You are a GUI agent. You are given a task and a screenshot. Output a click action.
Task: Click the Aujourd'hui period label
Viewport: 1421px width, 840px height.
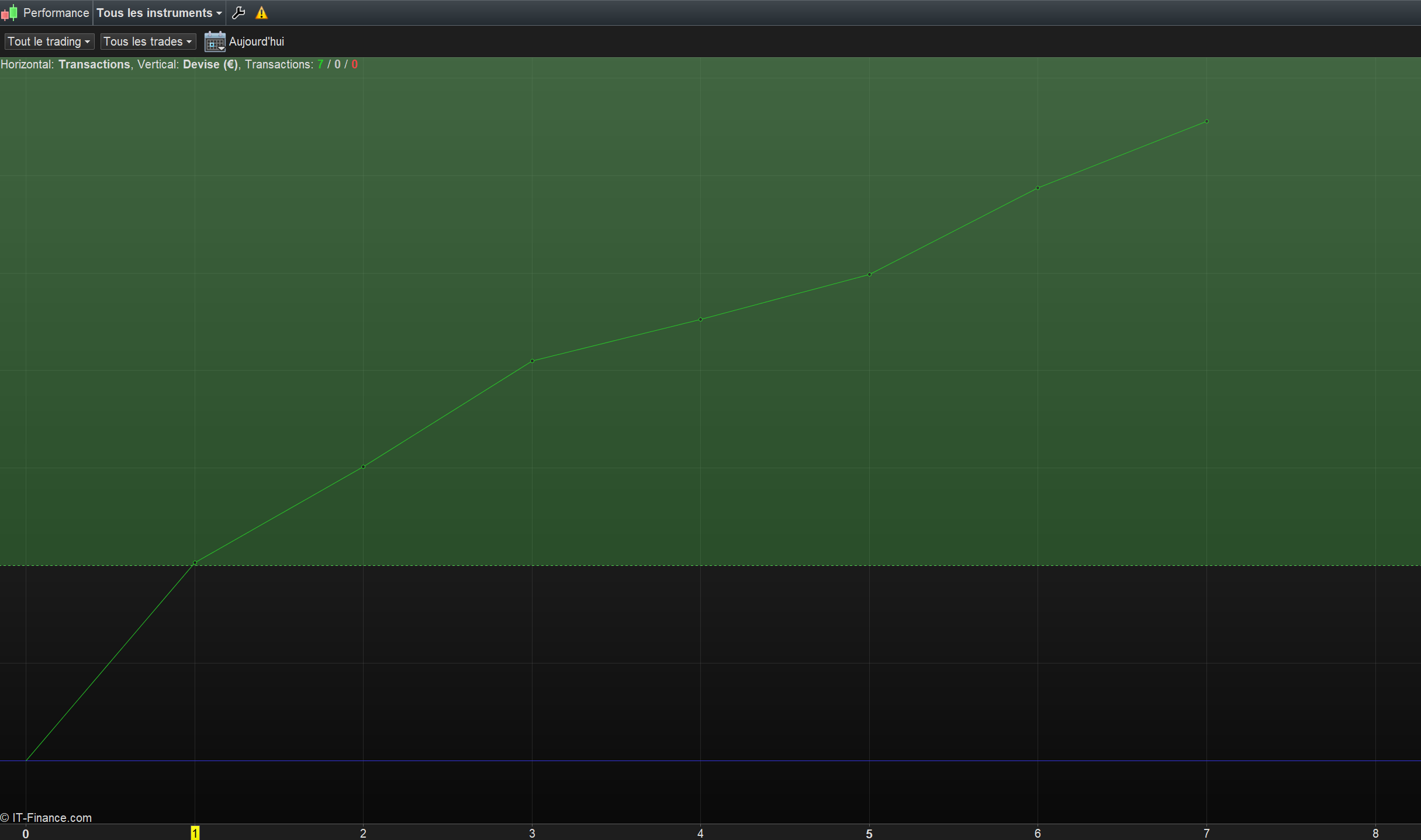pyautogui.click(x=256, y=42)
